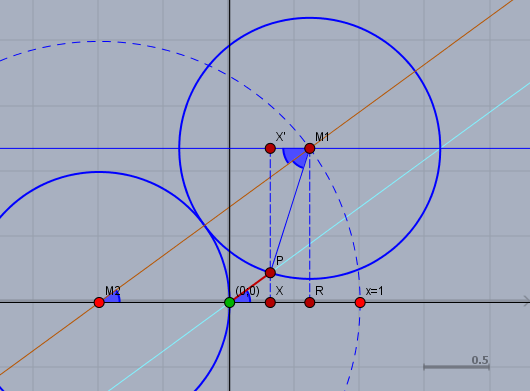Select the dashed vertical line between X' and X
Screen dimensions: 530x391
[270, 210]
